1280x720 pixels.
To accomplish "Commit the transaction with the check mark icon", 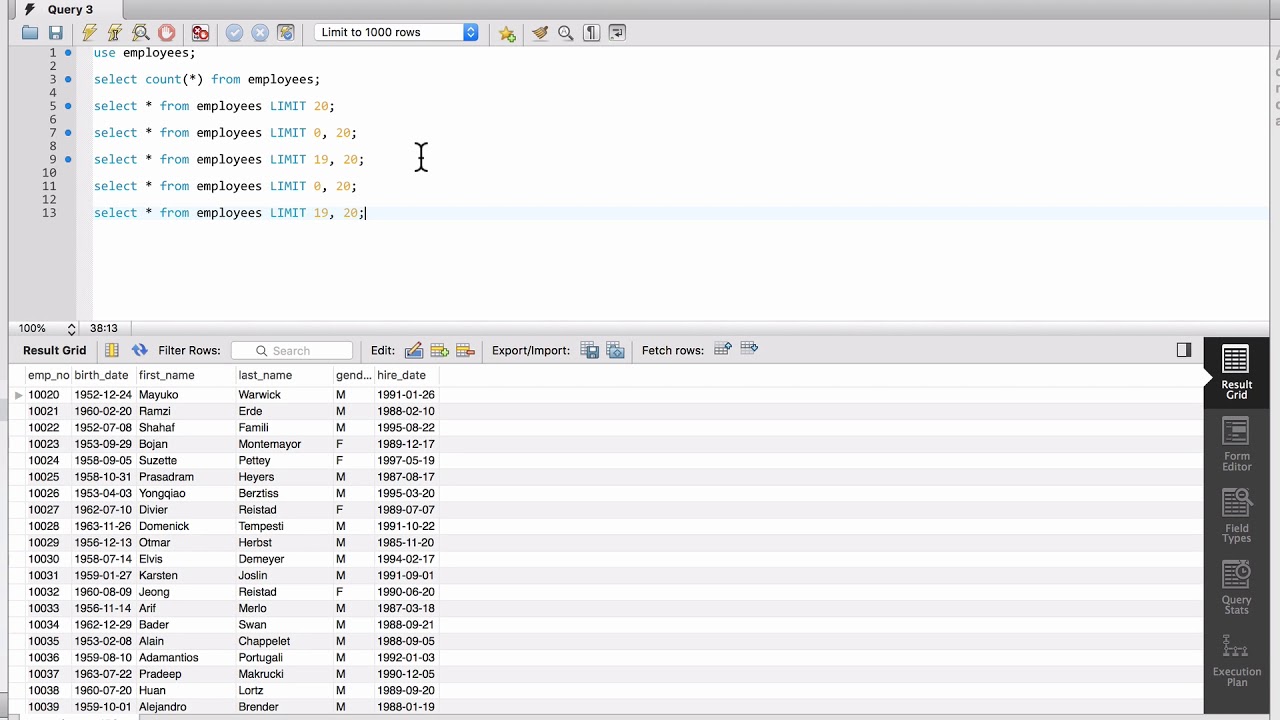I will point(234,33).
